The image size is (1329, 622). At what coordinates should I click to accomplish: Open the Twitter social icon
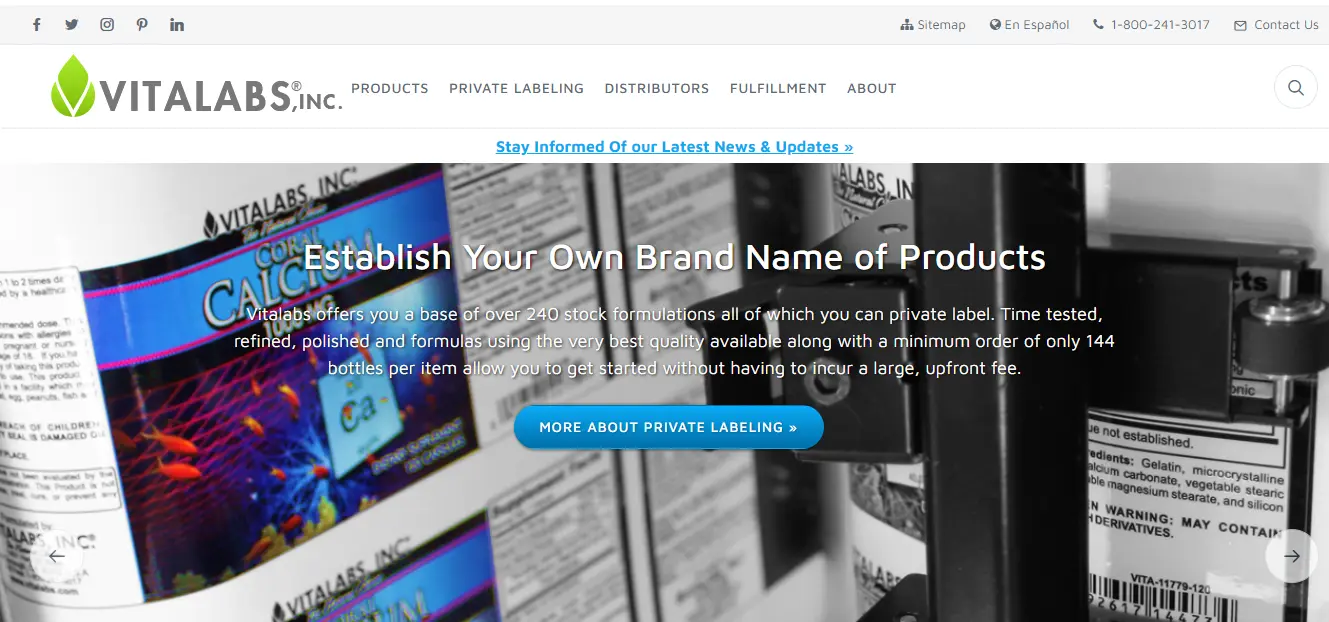pos(72,25)
